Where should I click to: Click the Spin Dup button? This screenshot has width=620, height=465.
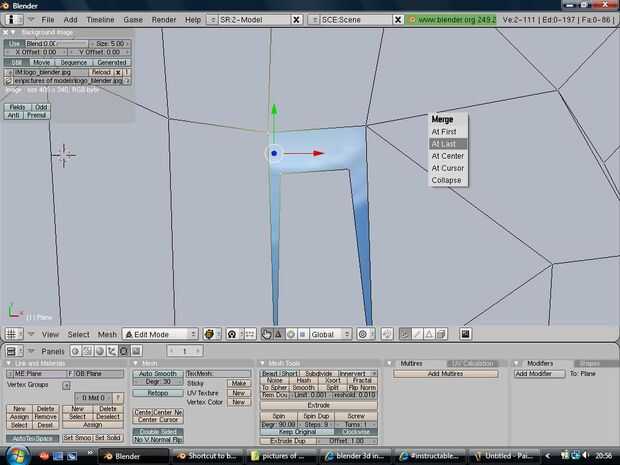(x=316, y=416)
